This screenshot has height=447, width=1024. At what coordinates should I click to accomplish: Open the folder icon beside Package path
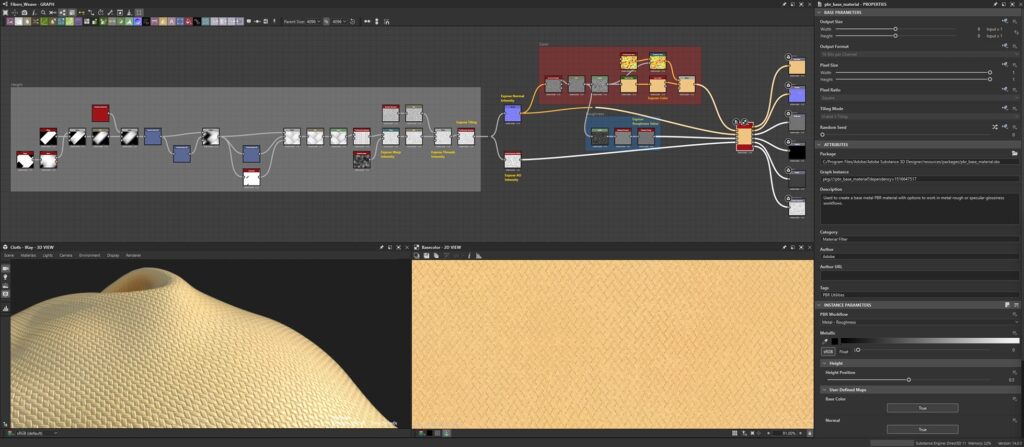(1014, 154)
